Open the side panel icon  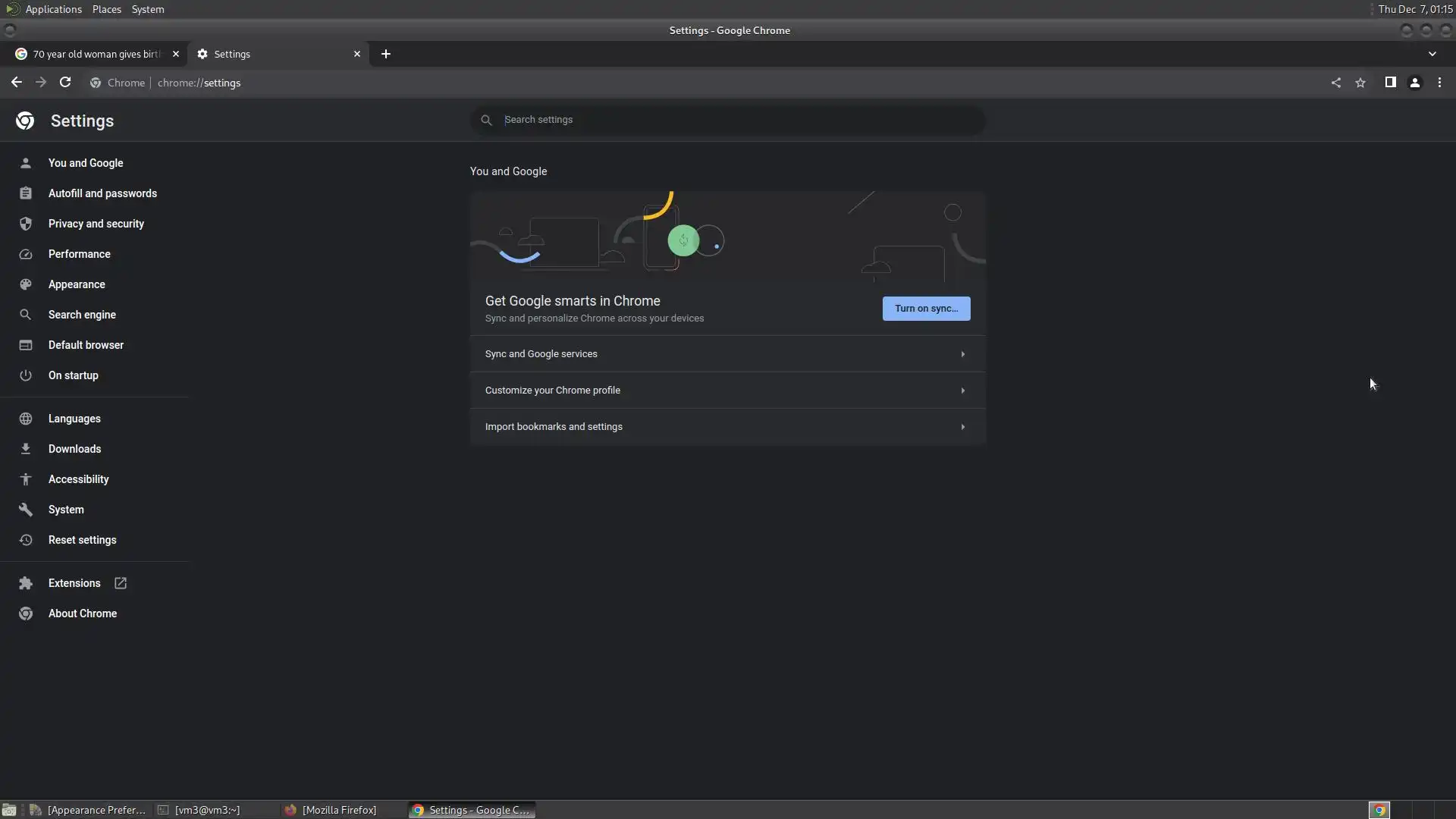pyautogui.click(x=1390, y=83)
